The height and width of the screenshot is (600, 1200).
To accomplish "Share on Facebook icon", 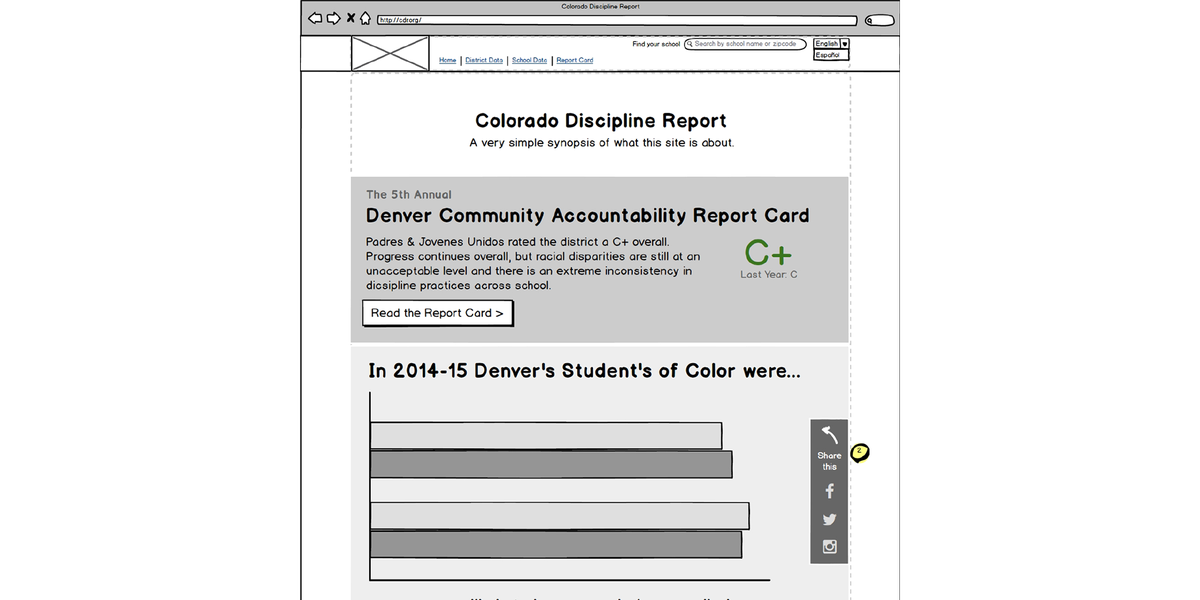I will [829, 491].
